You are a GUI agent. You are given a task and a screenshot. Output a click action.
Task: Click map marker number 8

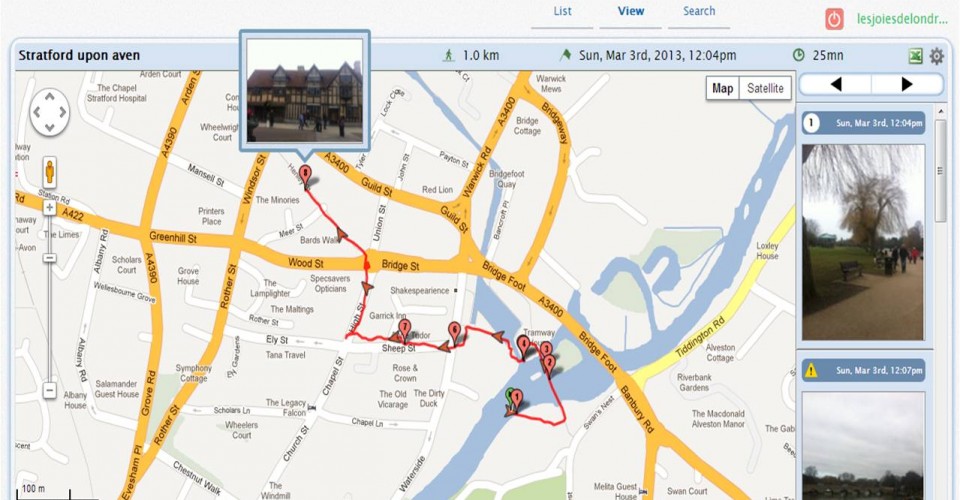[x=305, y=176]
